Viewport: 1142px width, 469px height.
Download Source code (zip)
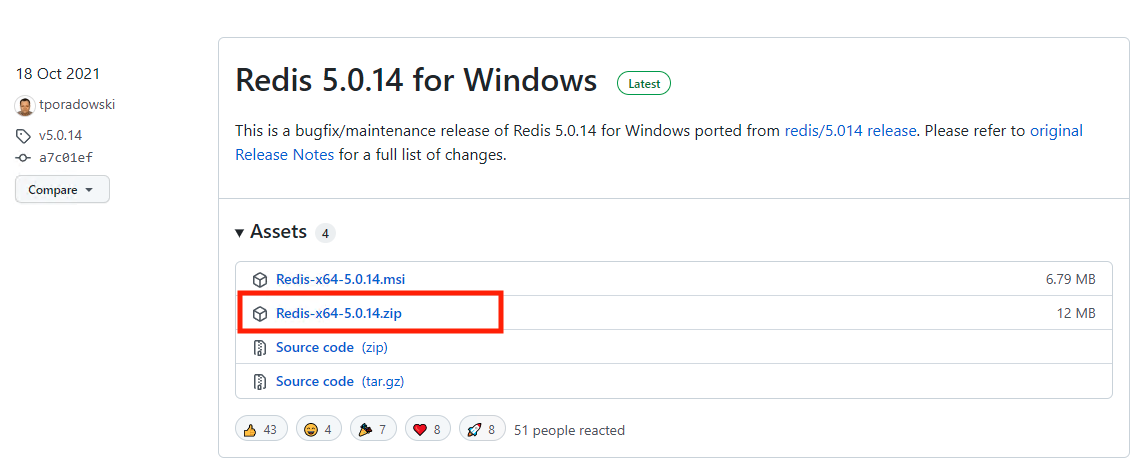tap(331, 347)
